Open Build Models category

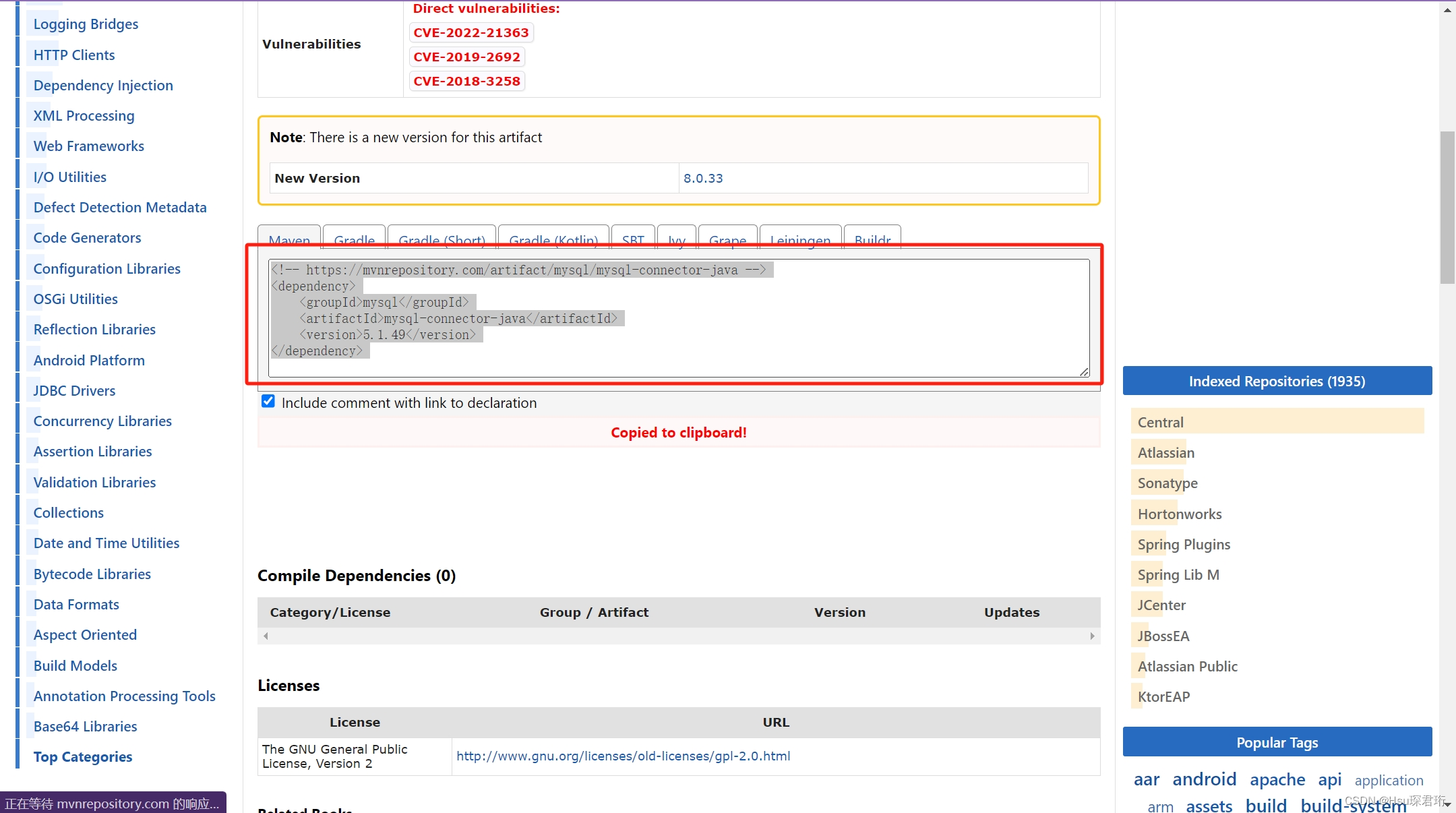(x=75, y=665)
